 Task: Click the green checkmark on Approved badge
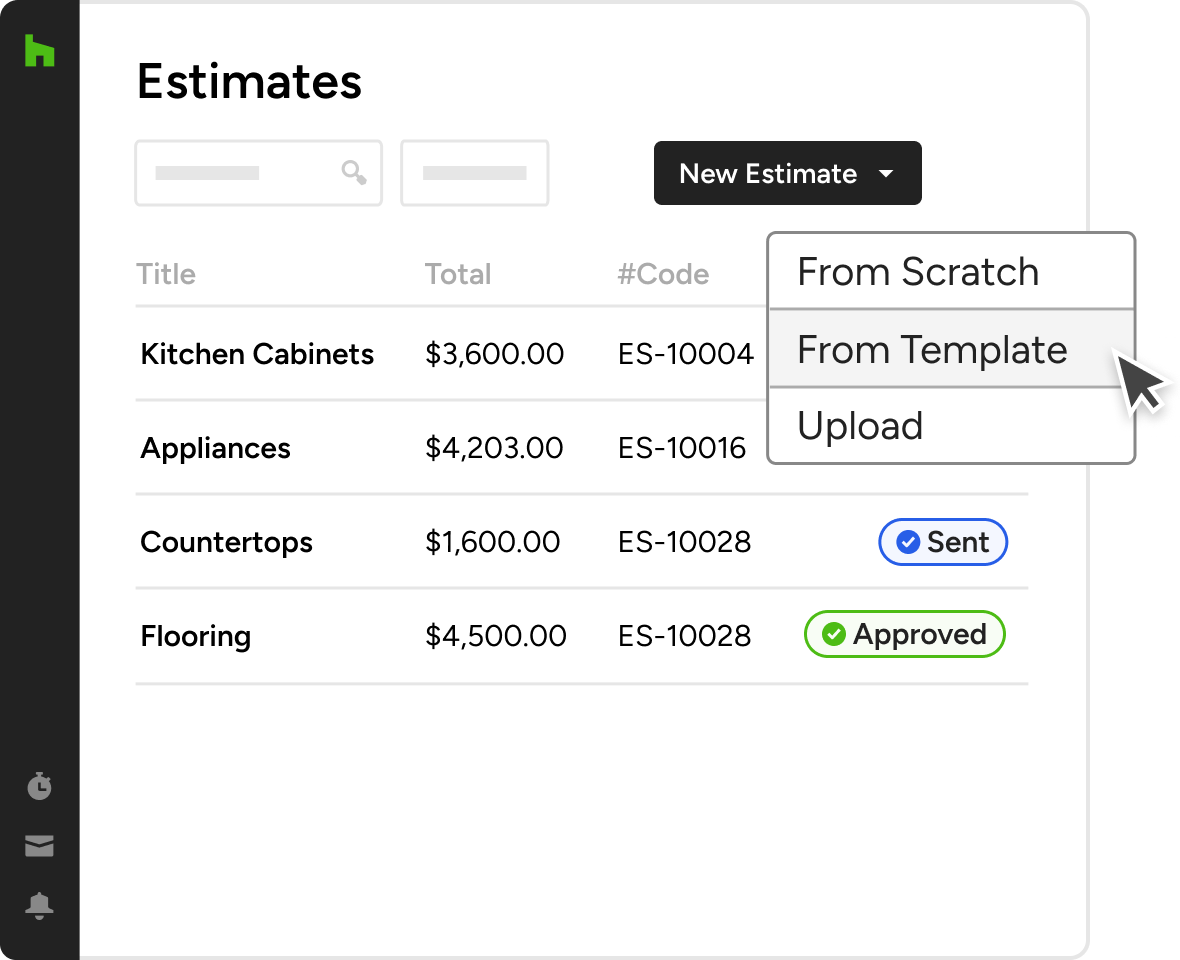(x=834, y=634)
